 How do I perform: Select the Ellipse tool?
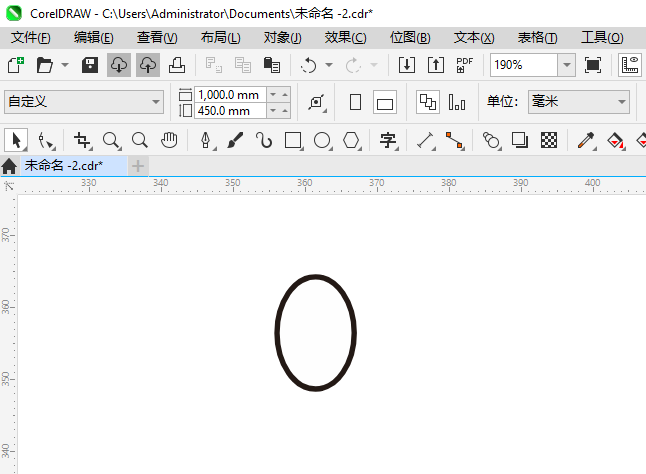point(322,140)
